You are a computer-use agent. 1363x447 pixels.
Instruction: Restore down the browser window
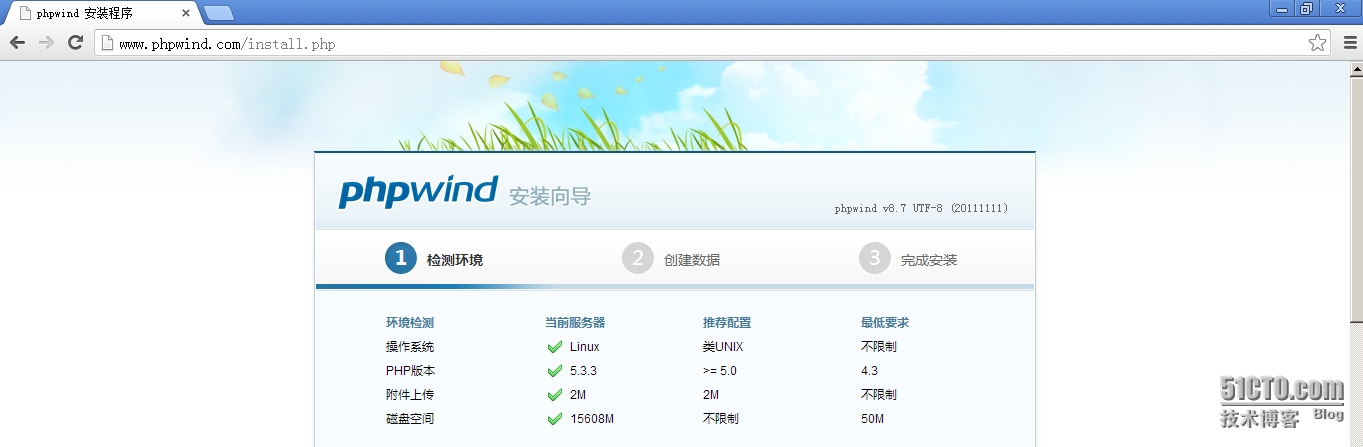tap(1307, 8)
